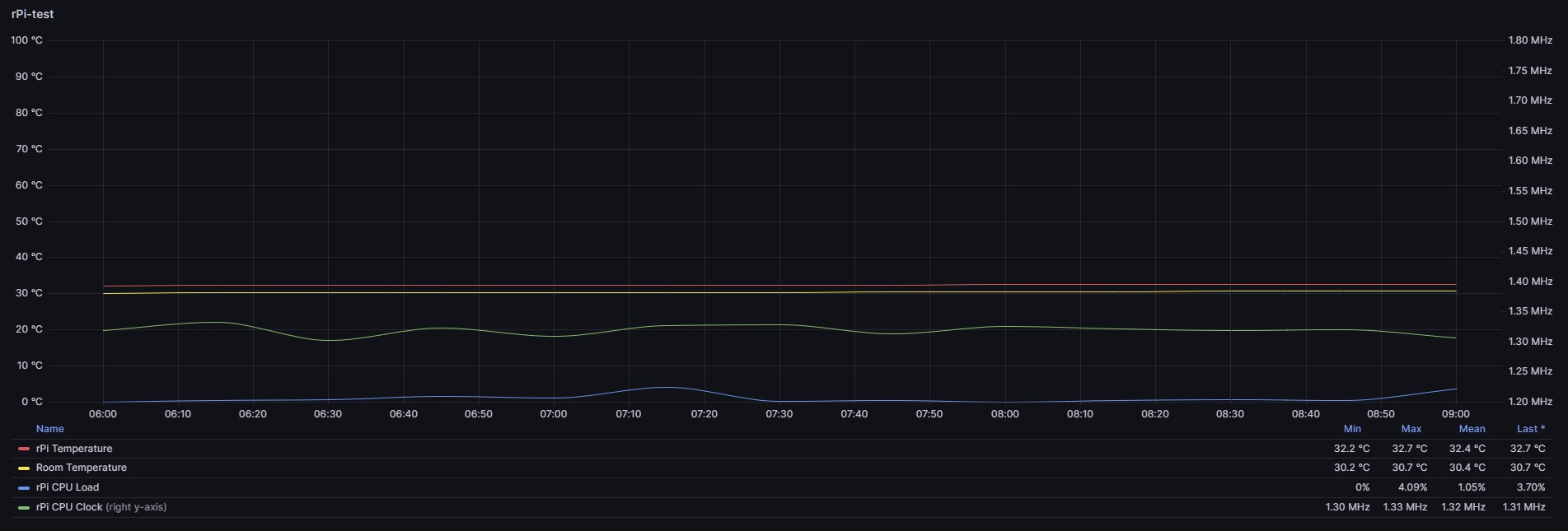Click the 1.05% mean CPU Load value
1568x531 pixels.
(1472, 487)
